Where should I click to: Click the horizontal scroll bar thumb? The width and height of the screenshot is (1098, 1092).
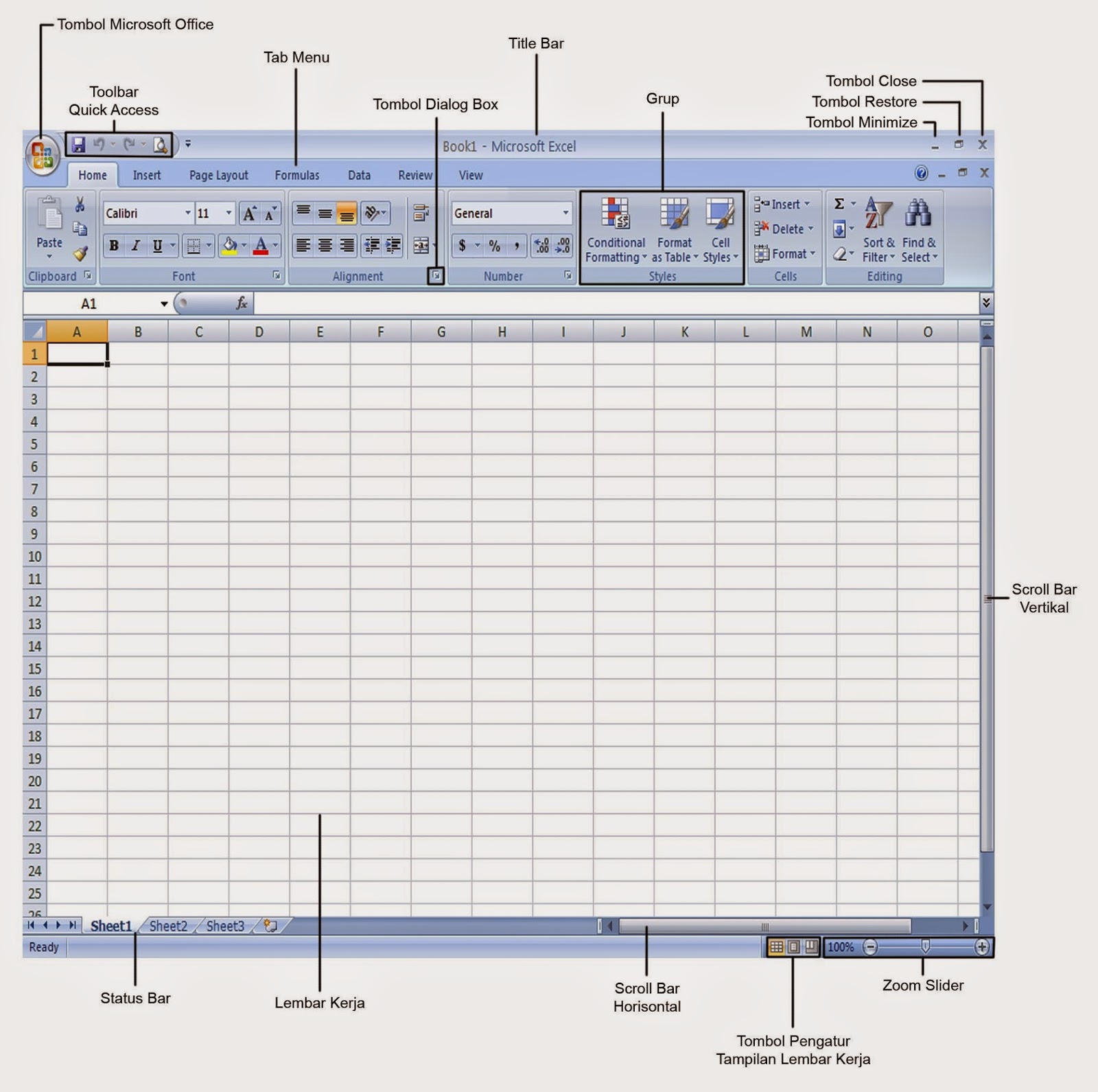click(x=765, y=927)
